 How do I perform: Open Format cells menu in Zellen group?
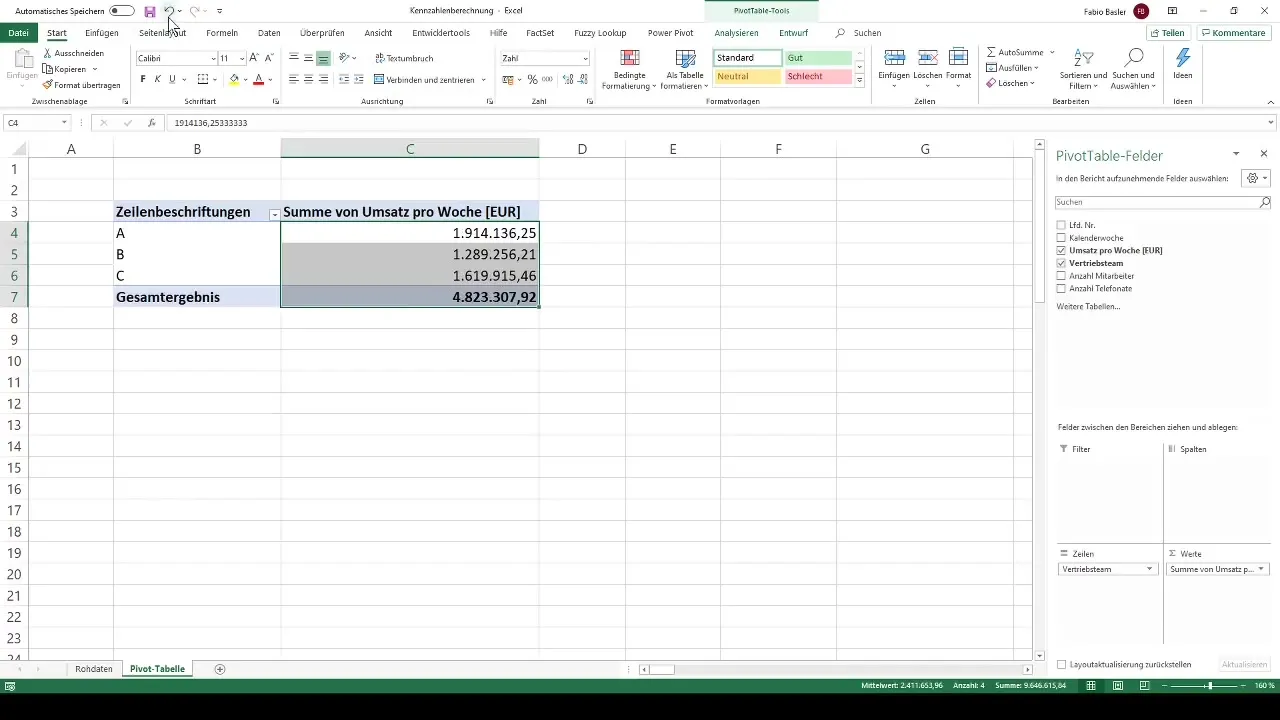958,69
